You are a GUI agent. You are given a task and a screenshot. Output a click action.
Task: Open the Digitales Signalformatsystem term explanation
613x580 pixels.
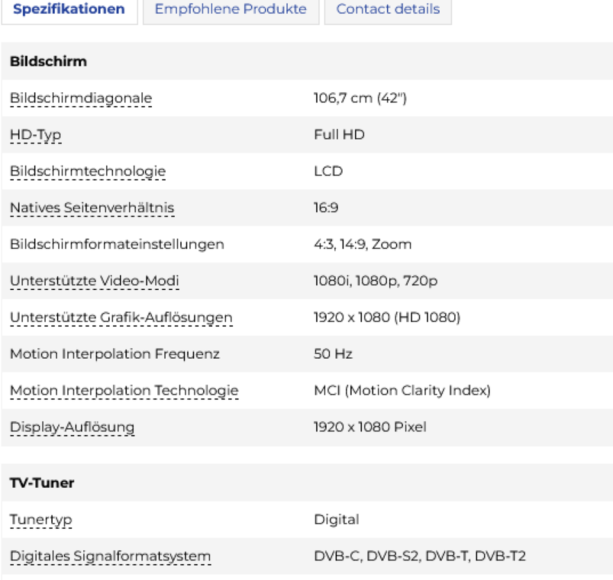(x=110, y=557)
